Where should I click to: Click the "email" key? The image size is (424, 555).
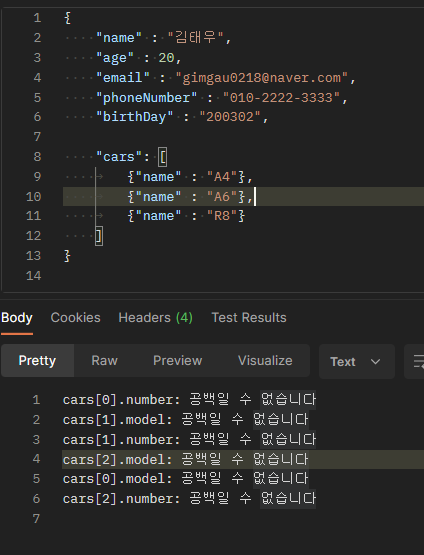pos(123,78)
